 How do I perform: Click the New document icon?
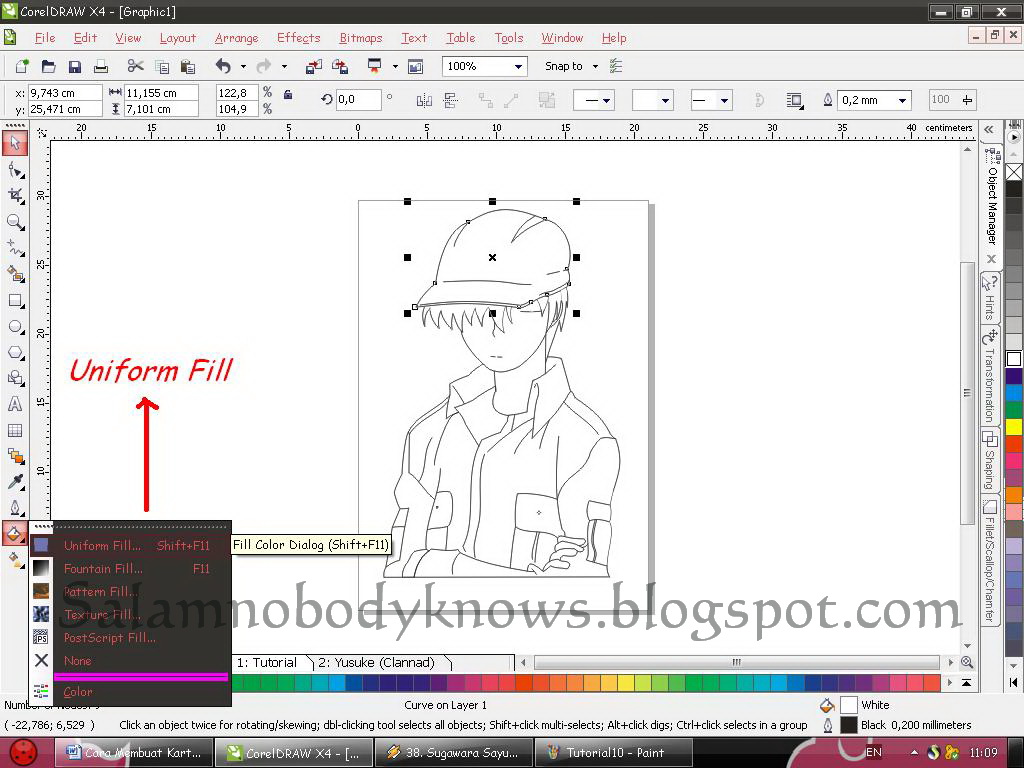(22, 66)
